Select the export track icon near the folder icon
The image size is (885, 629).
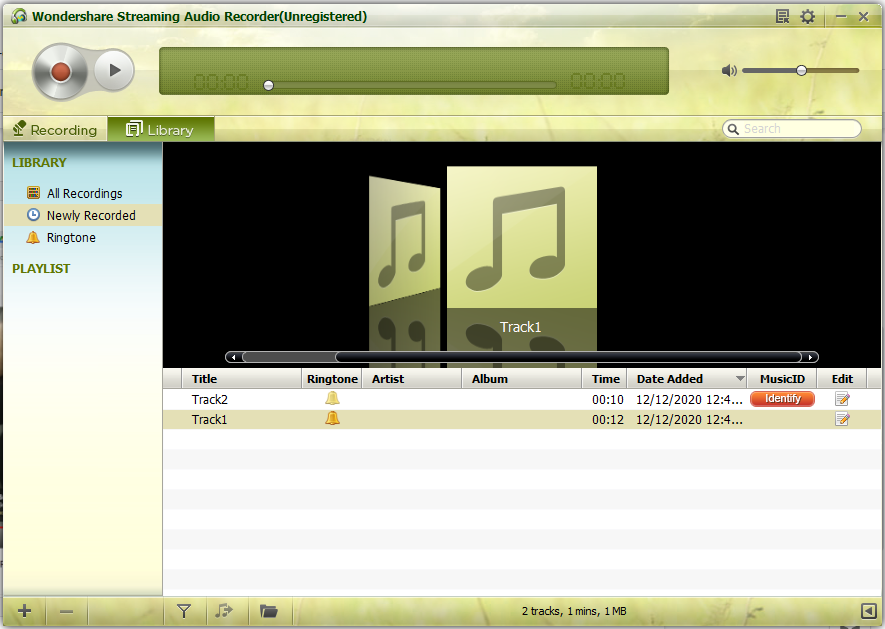point(226,610)
